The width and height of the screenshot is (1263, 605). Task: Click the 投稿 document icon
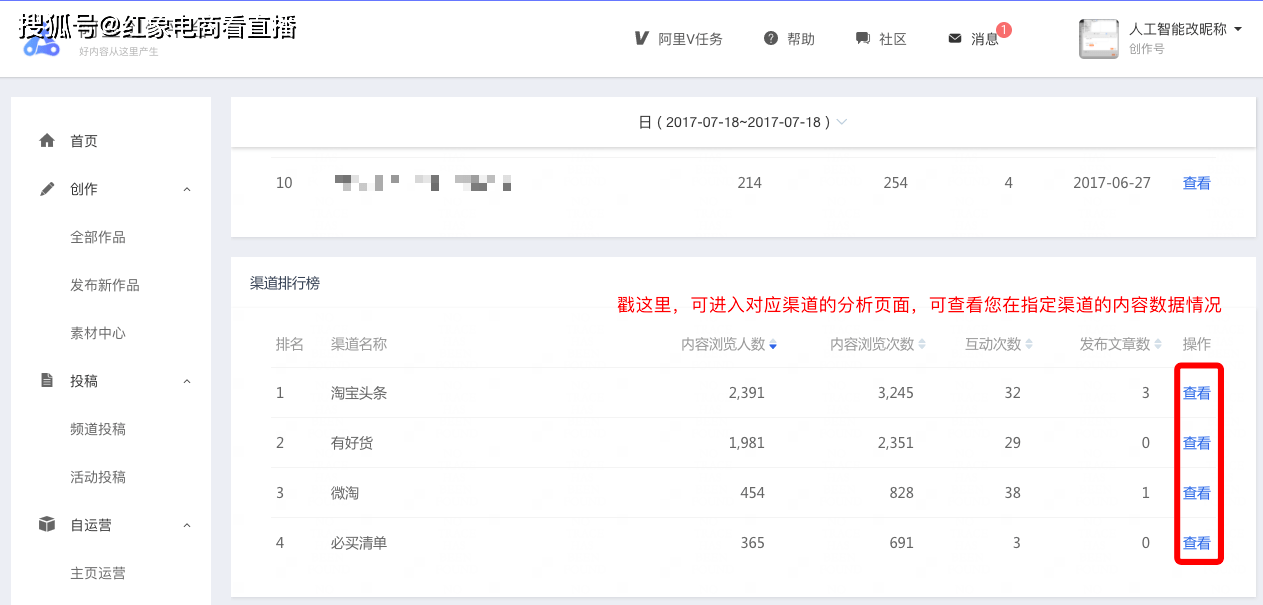(x=47, y=381)
